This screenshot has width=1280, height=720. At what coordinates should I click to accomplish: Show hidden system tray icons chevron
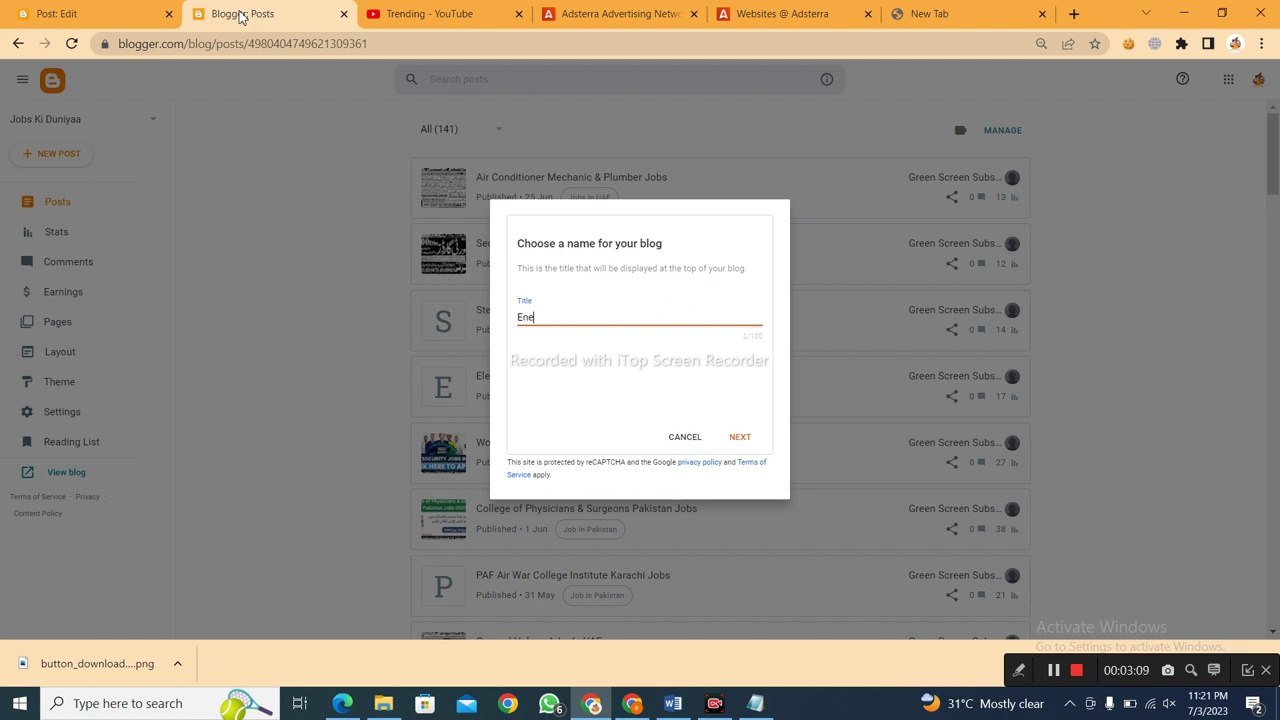(1069, 703)
